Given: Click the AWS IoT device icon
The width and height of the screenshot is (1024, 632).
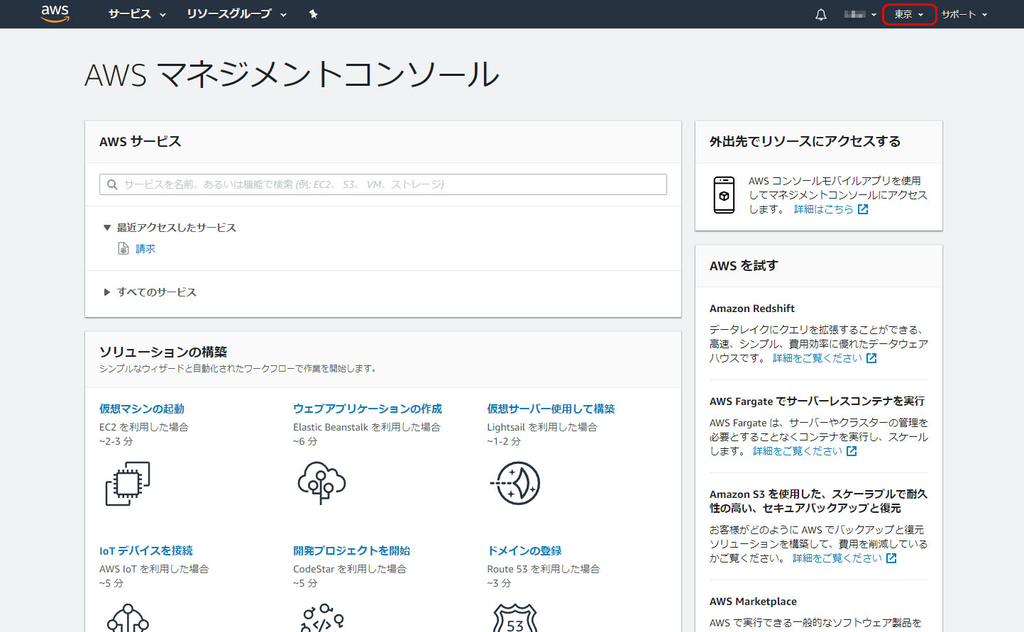Looking at the screenshot, I should point(127,618).
